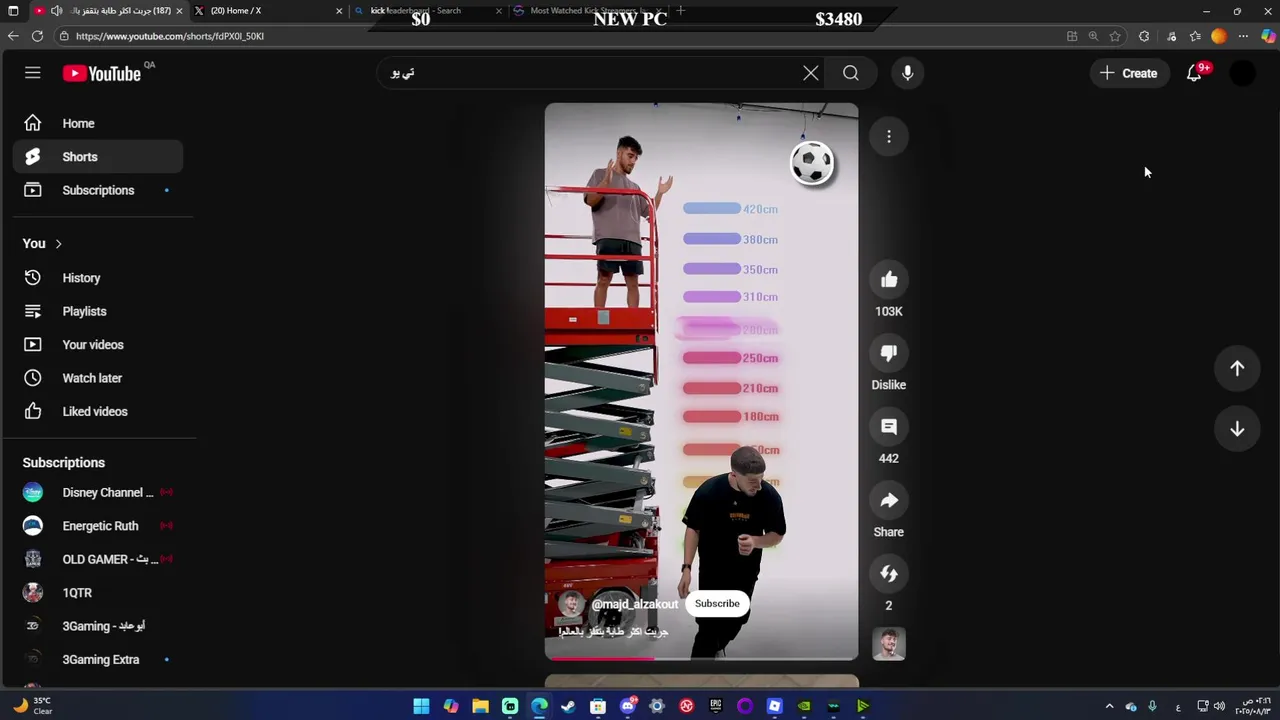
Task: Dislike this Short video
Action: click(x=889, y=353)
